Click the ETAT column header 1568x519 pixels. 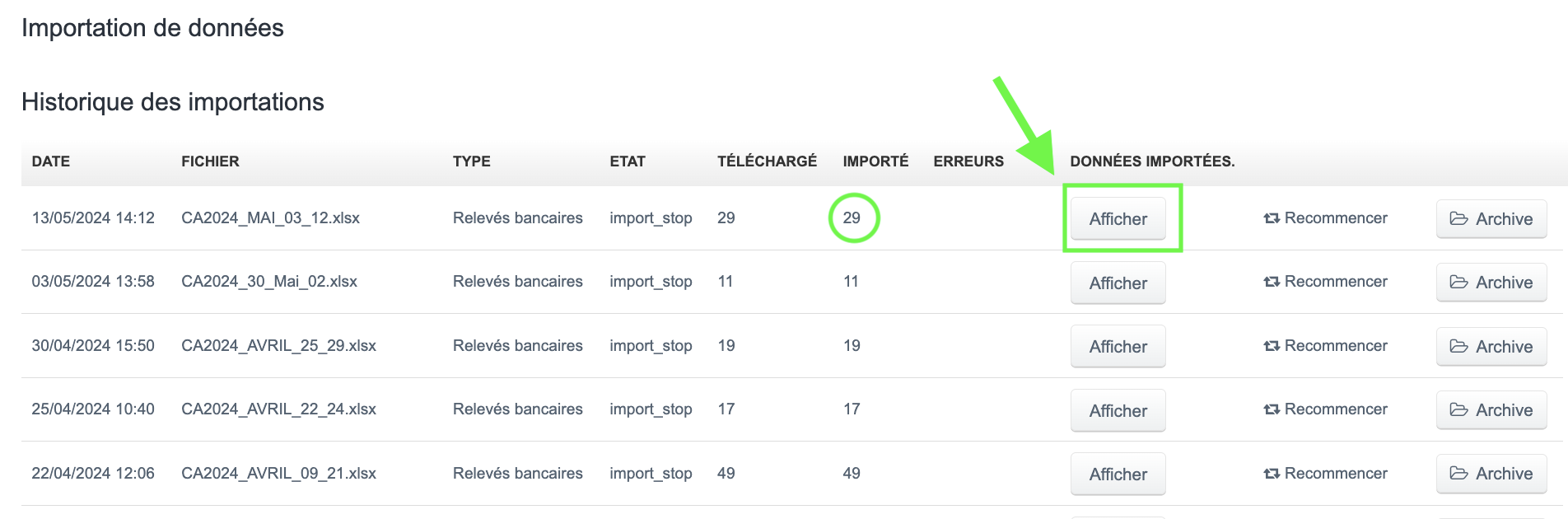628,161
